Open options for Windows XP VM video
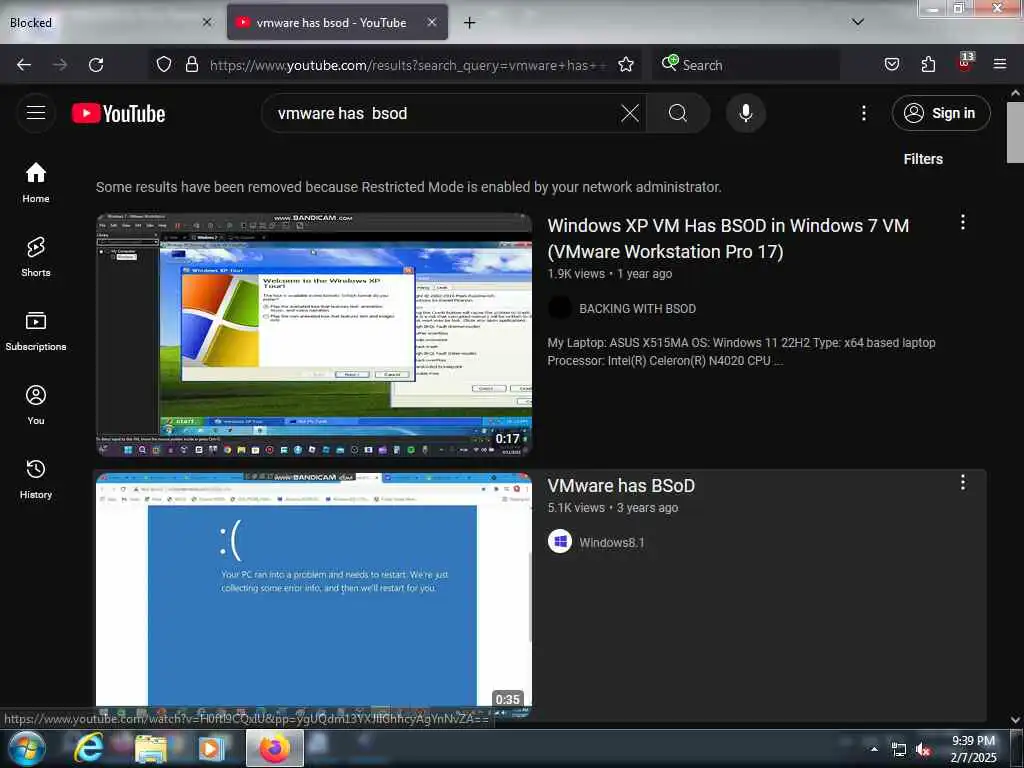The image size is (1024, 768). [x=962, y=222]
